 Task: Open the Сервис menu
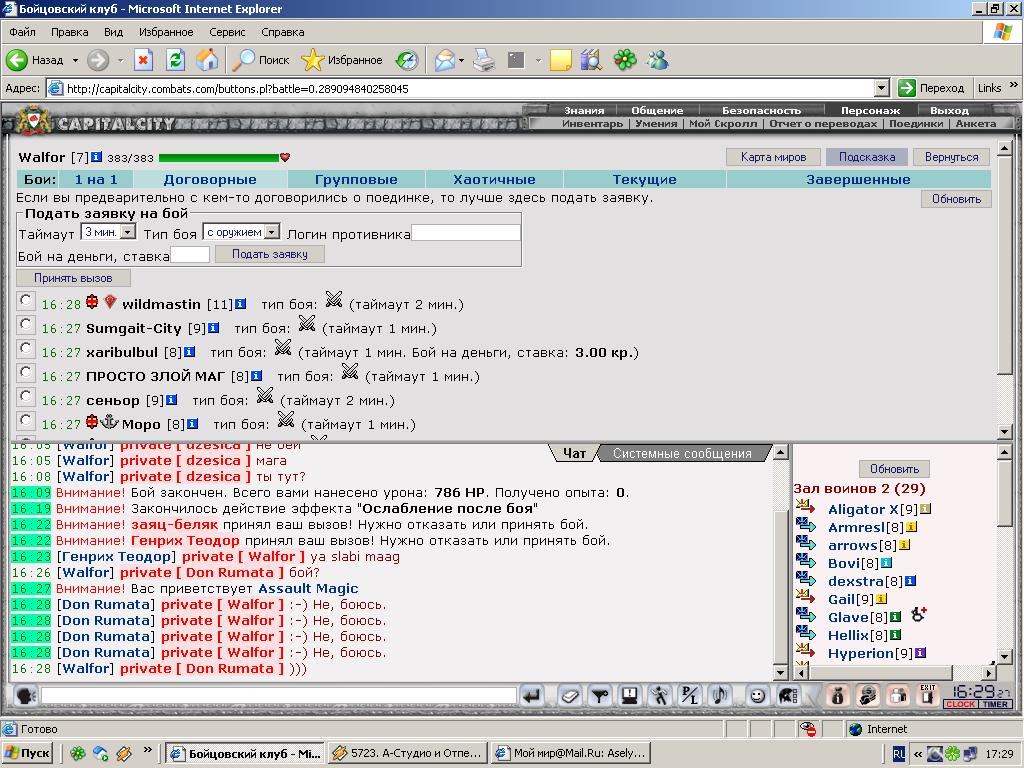point(227,32)
